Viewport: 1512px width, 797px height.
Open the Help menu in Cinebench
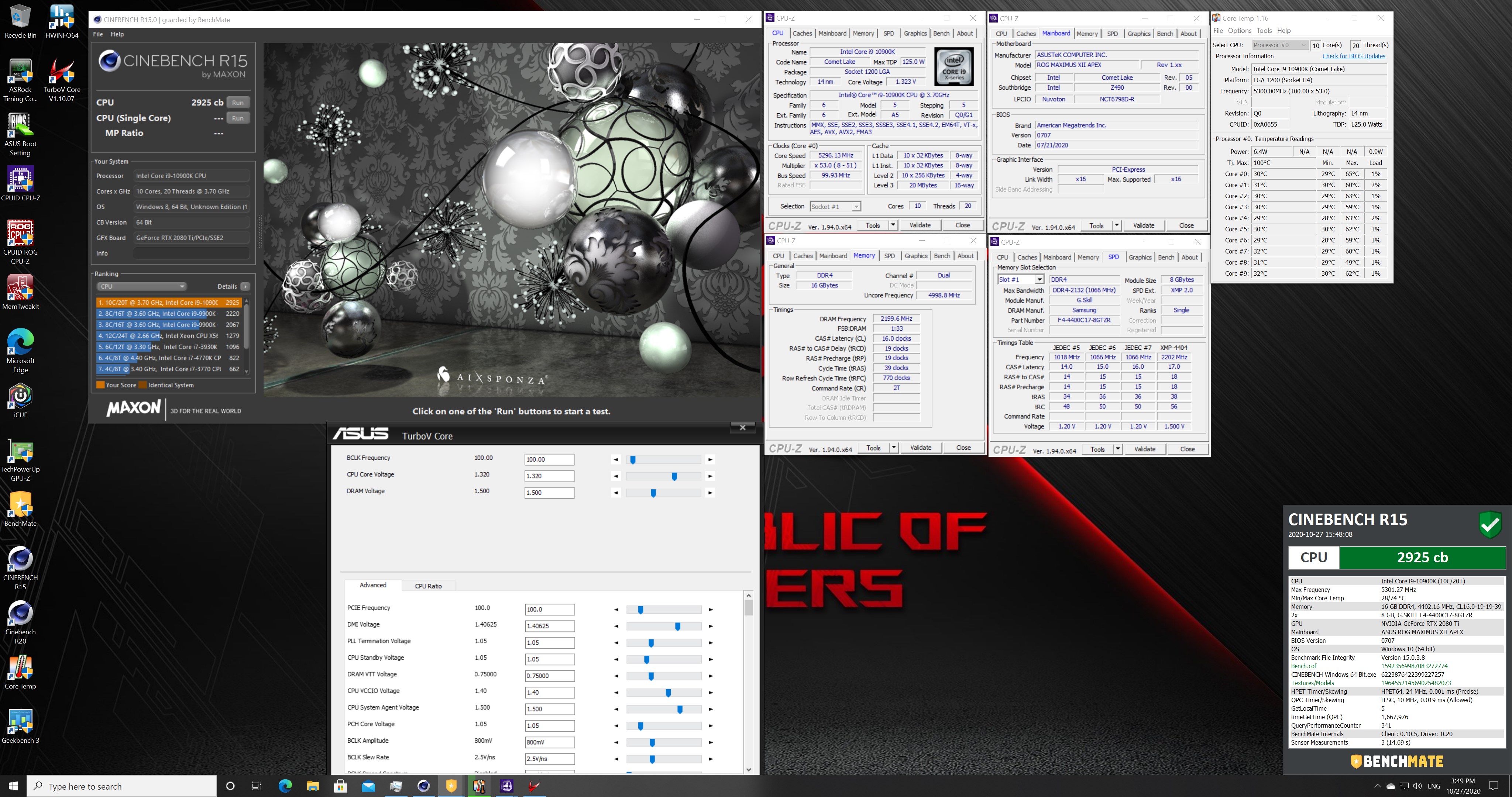click(x=117, y=34)
